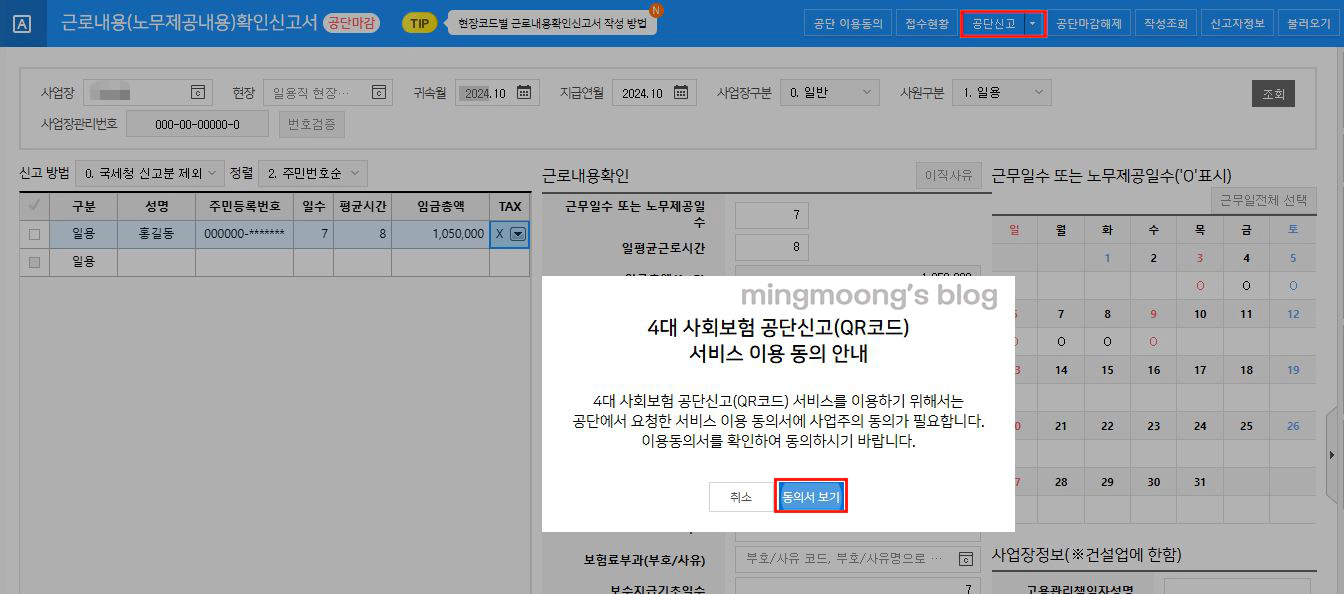Open the 부호/사유 code lookup icon
Image resolution: width=1344 pixels, height=594 pixels.
point(965,560)
